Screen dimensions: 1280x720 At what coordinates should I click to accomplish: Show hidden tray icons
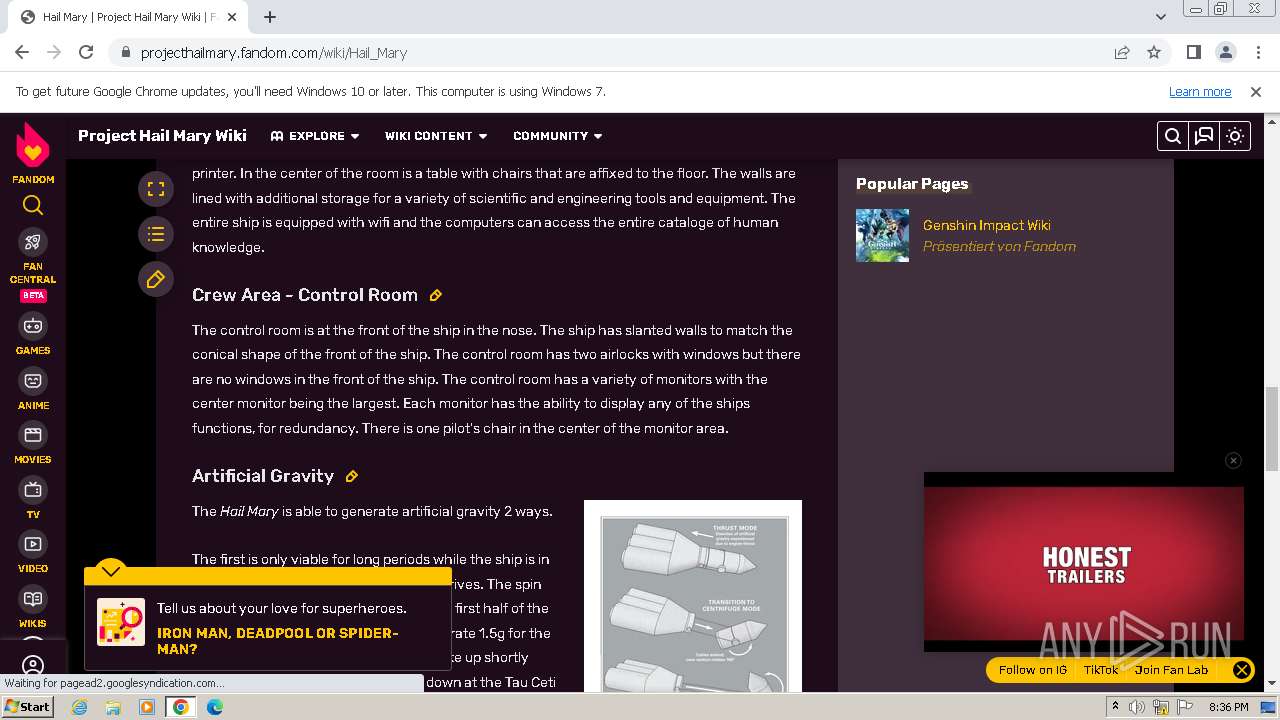[1115, 707]
